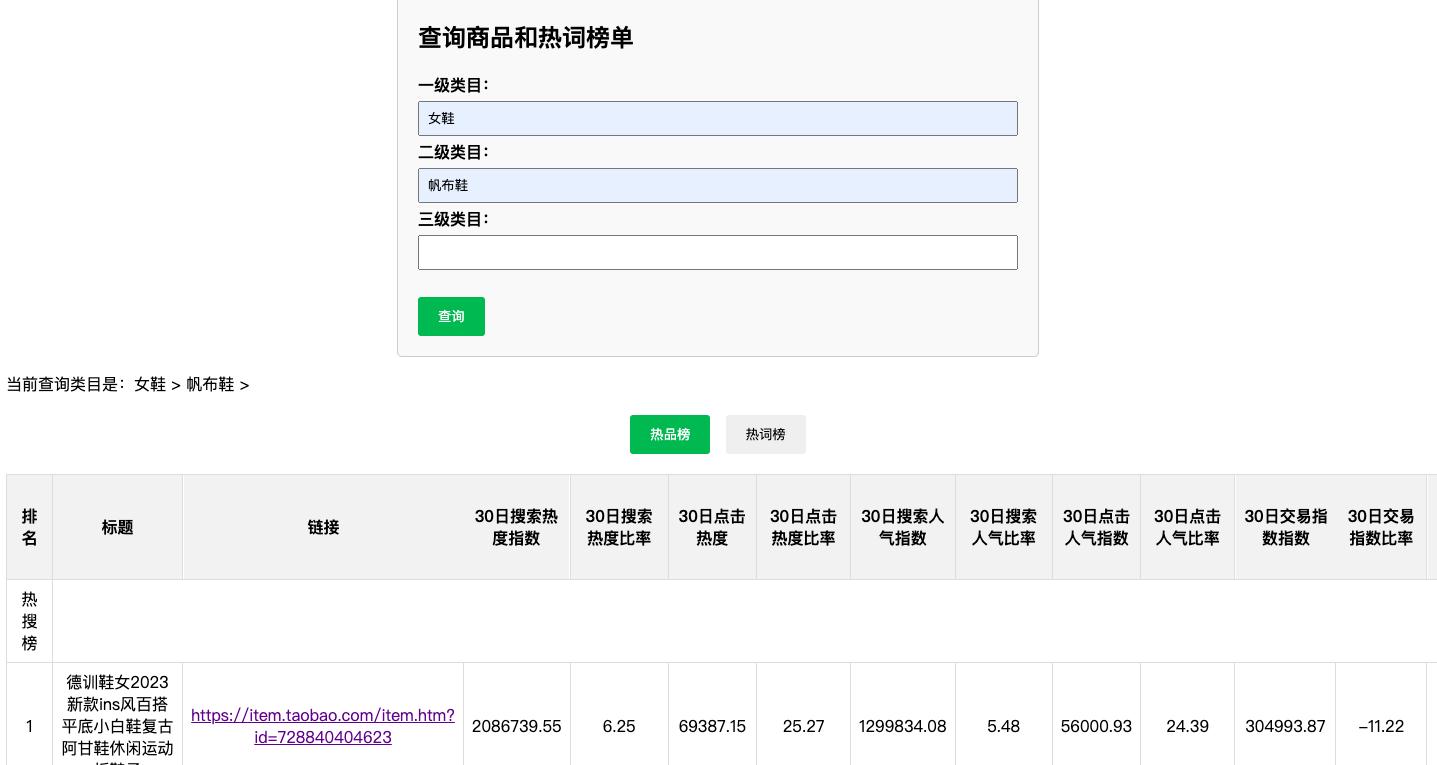Click the 三级类目 label
This screenshot has width=1437, height=765.
[x=453, y=219]
